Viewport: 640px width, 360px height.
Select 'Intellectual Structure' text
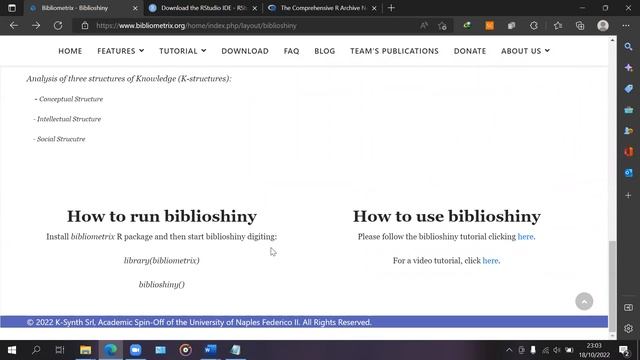[69, 119]
